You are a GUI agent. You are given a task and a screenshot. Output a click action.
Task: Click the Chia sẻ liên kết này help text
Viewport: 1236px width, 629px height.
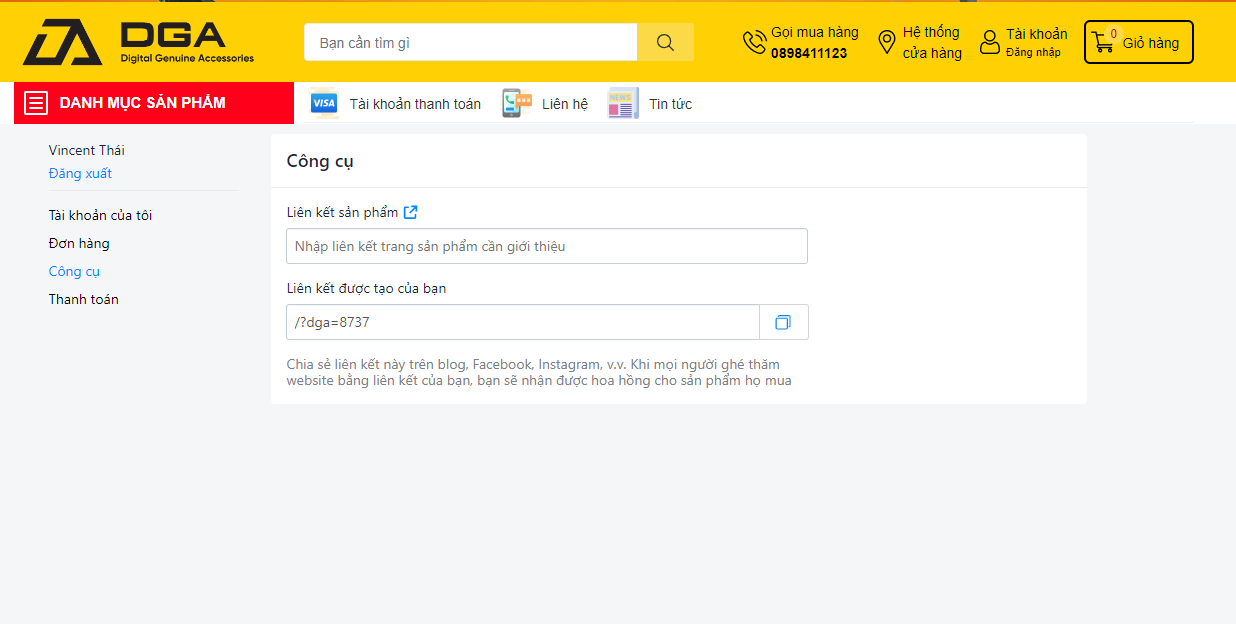pos(539,372)
